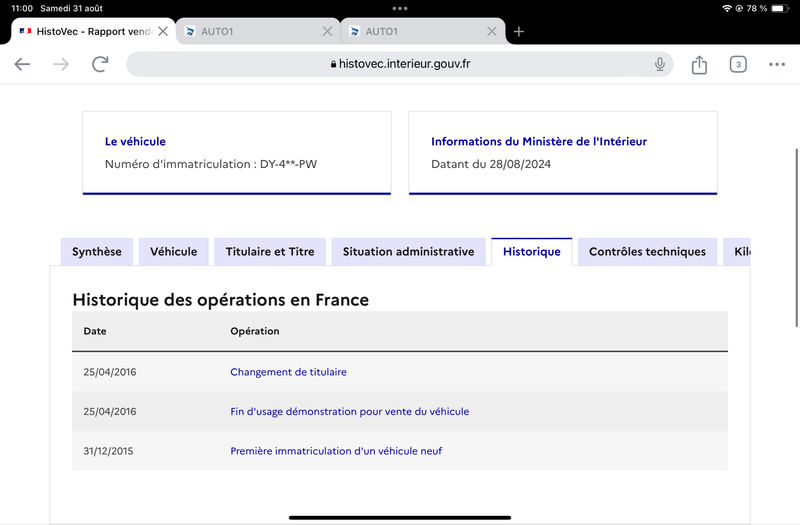The image size is (800, 525).
Task: Open the share sheet icon
Action: (x=699, y=64)
